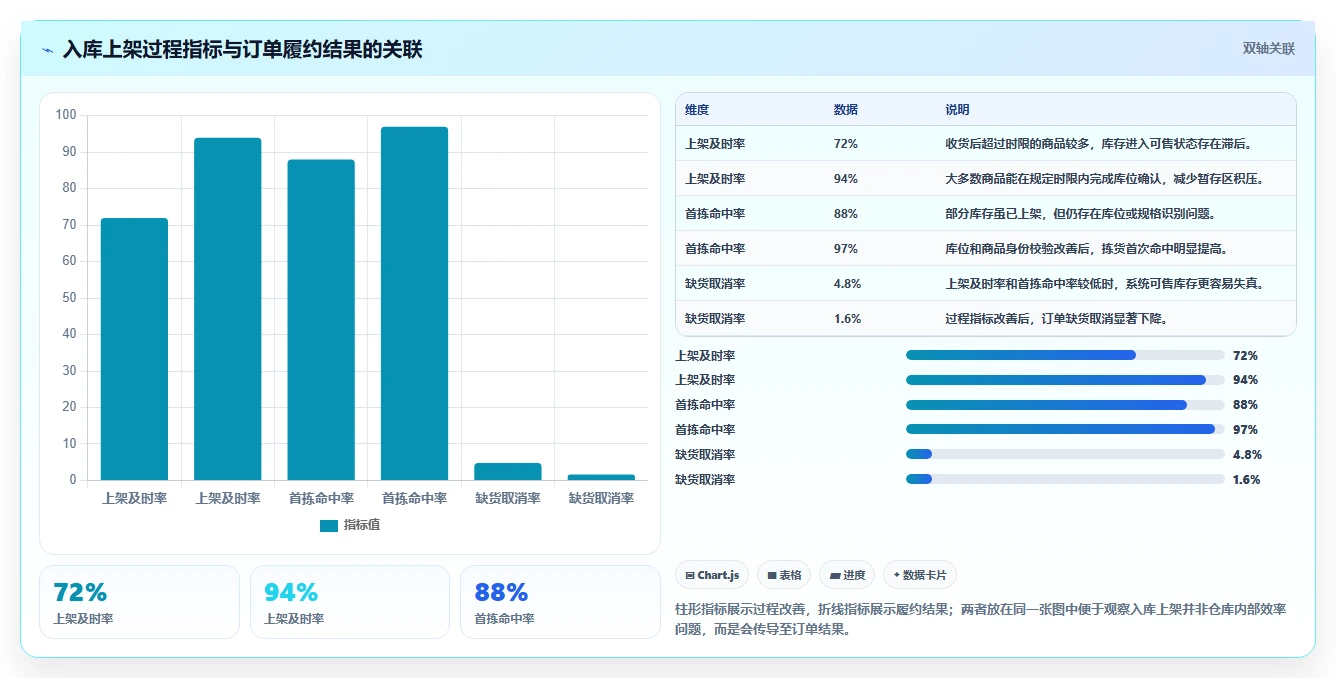Click the 50 label on the y-axis
1336x678 pixels.
click(69, 298)
